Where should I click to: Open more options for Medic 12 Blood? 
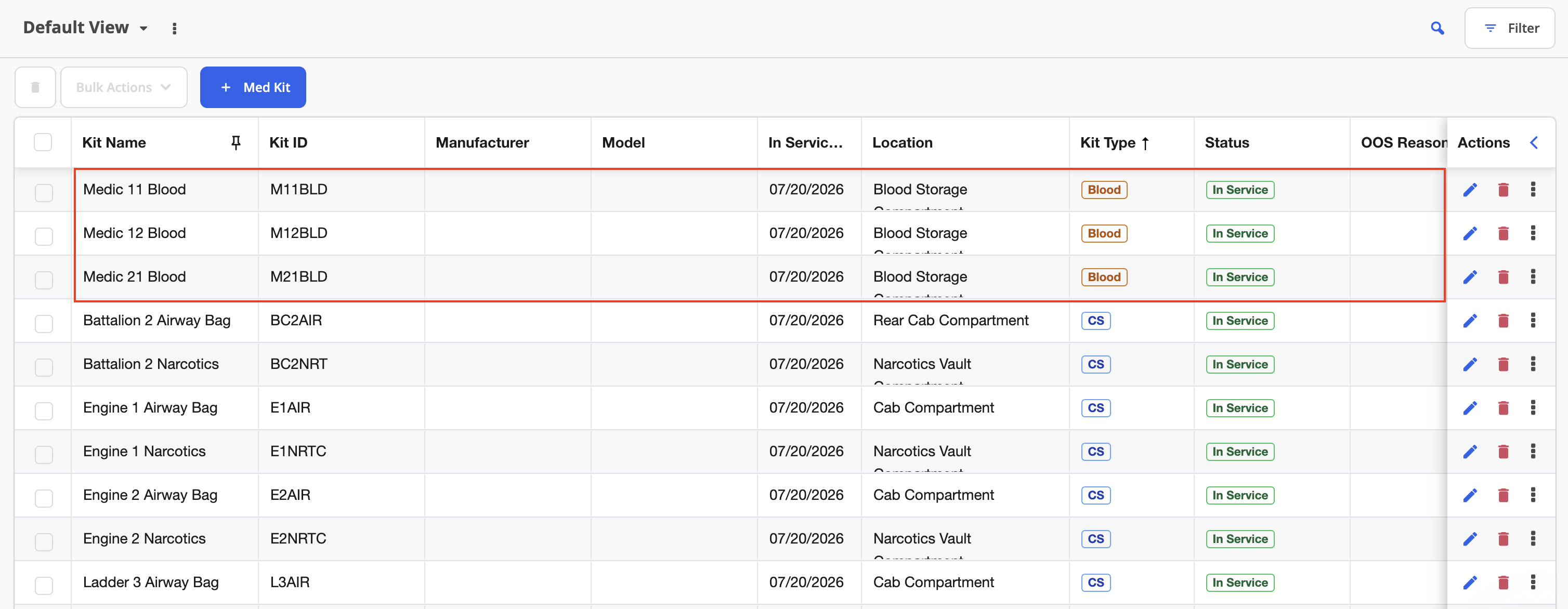tap(1533, 233)
